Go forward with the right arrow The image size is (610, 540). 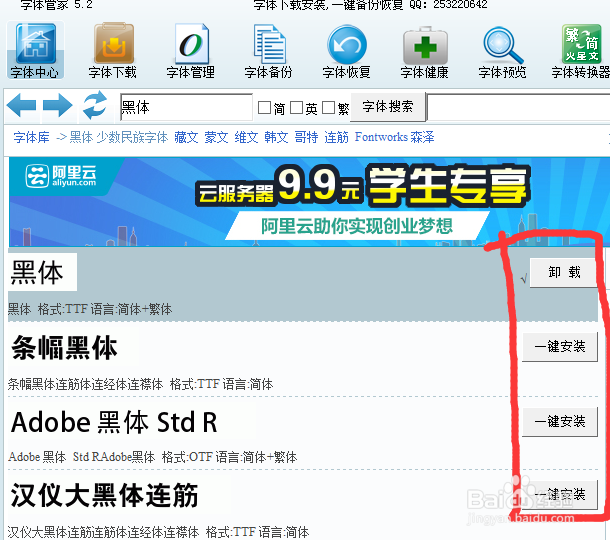58,105
